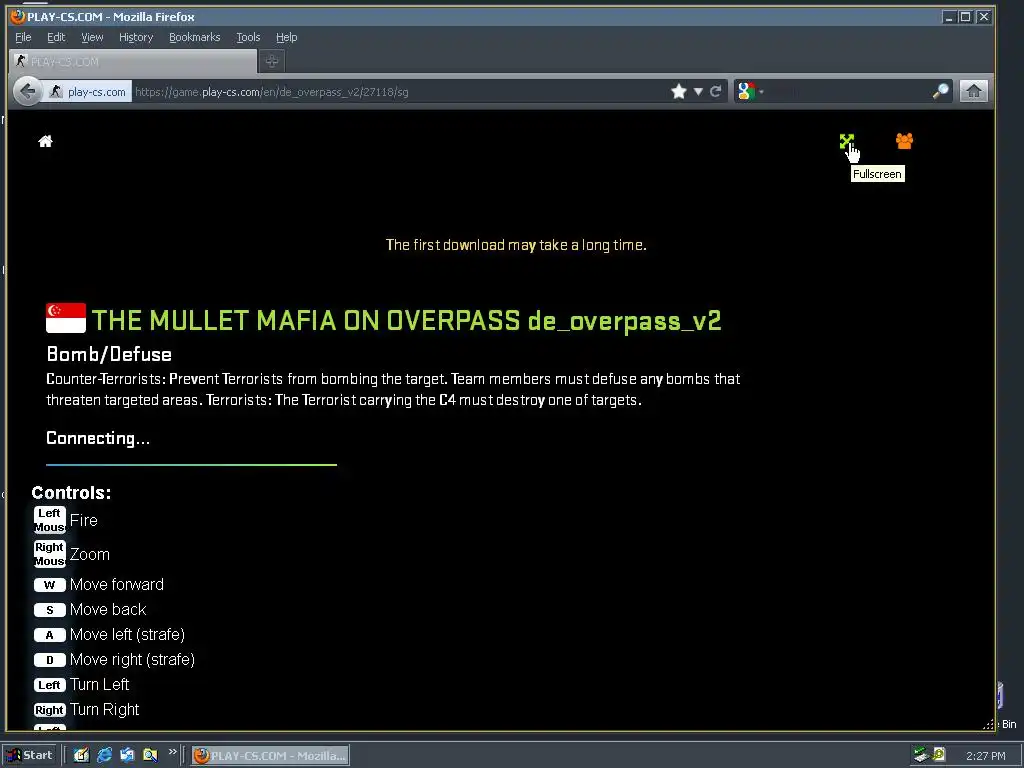The width and height of the screenshot is (1024, 768).
Task: Click the server title THE MULLET MAFIA heading
Action: click(x=406, y=321)
